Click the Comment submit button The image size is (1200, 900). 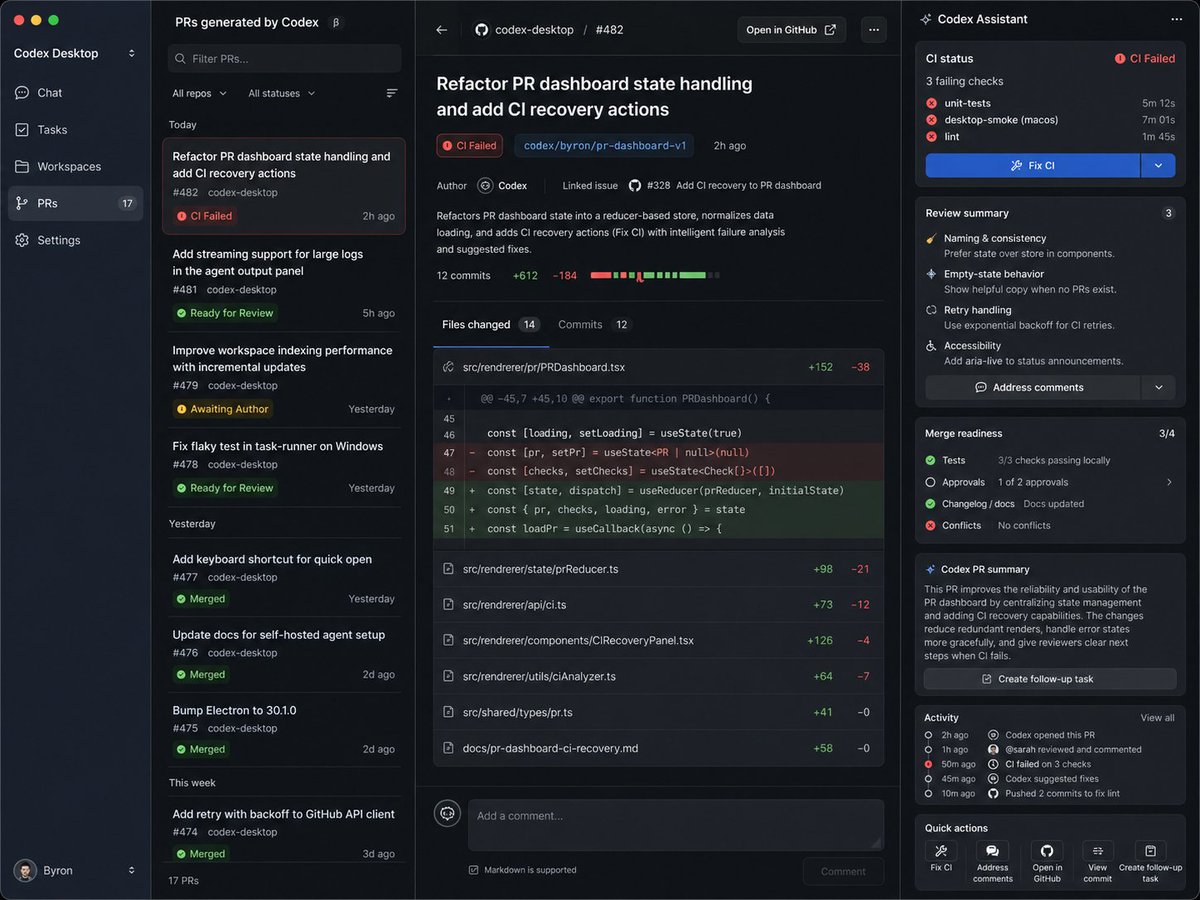(x=843, y=871)
